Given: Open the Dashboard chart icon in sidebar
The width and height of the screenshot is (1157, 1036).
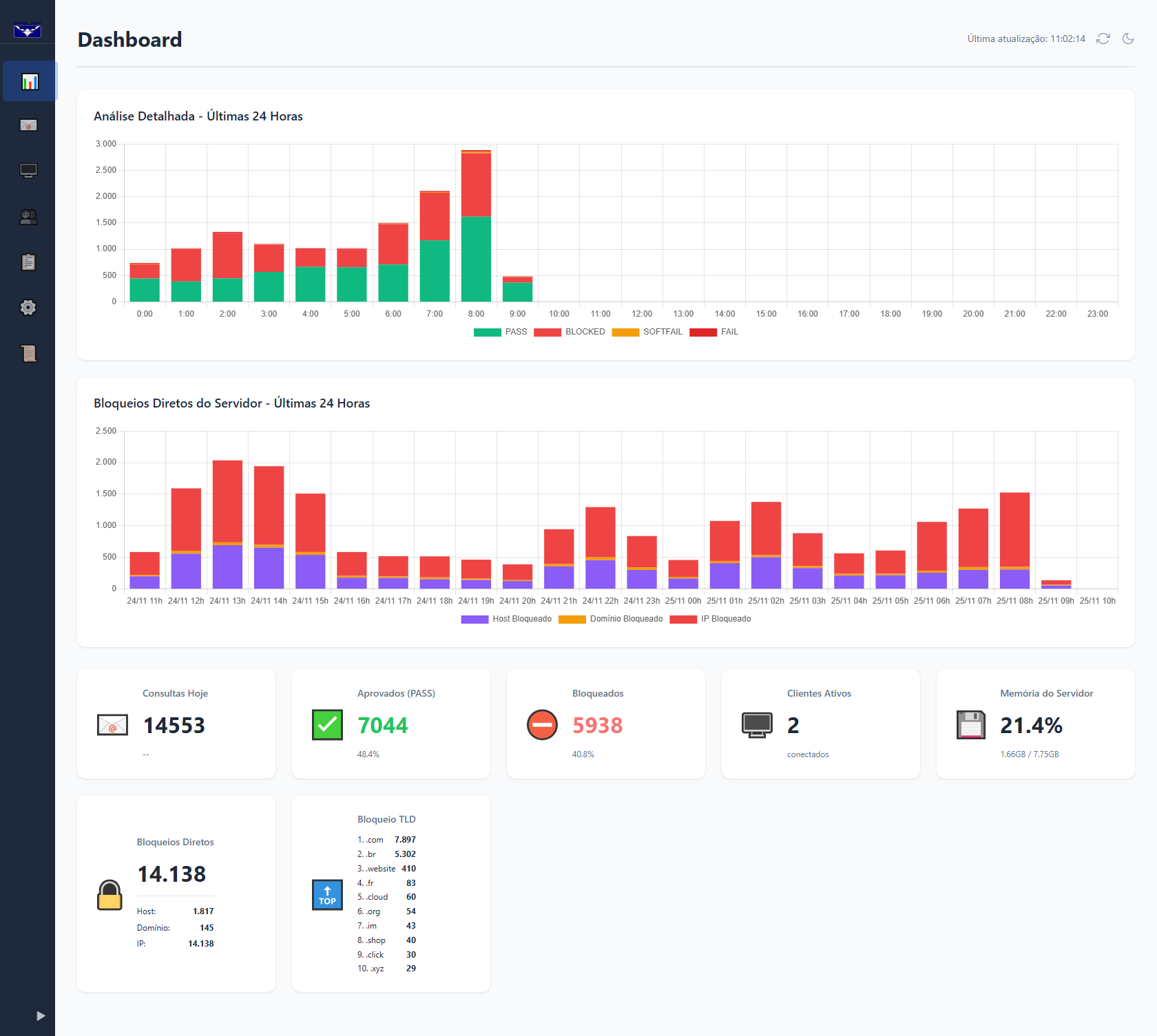Looking at the screenshot, I should [x=29, y=81].
